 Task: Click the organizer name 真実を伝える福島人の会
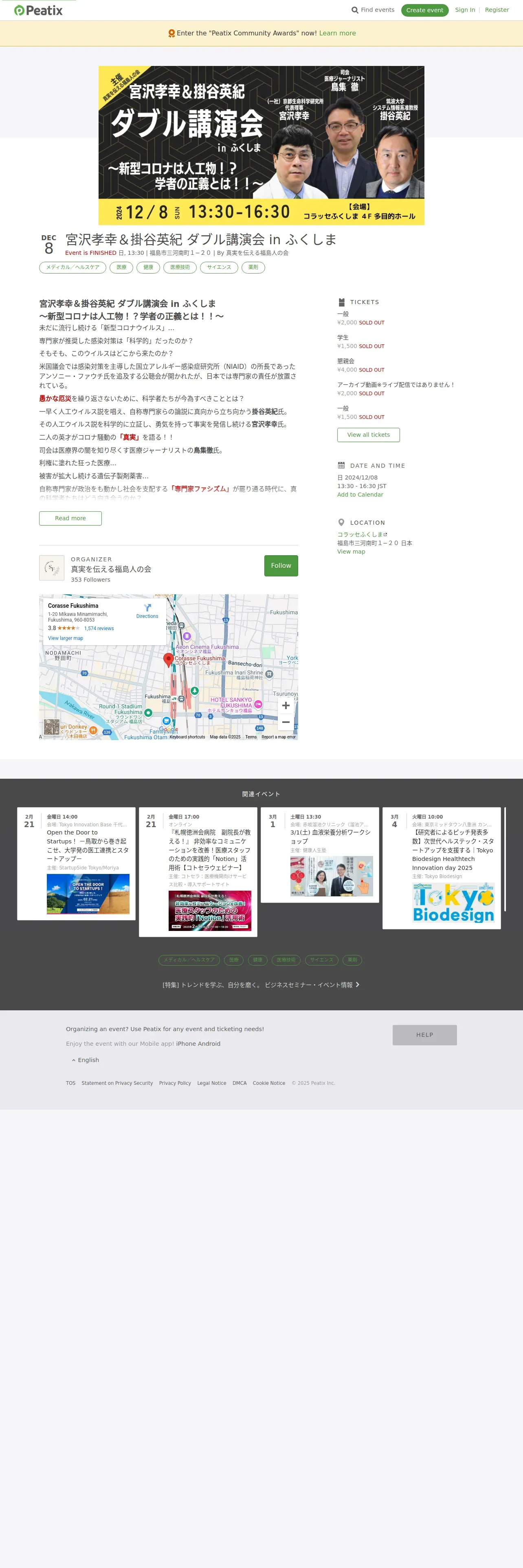(x=111, y=569)
